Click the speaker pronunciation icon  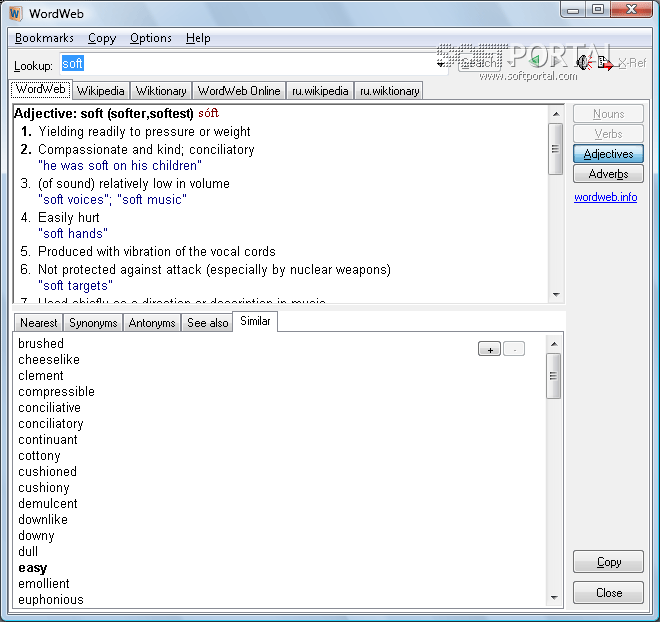click(x=584, y=63)
